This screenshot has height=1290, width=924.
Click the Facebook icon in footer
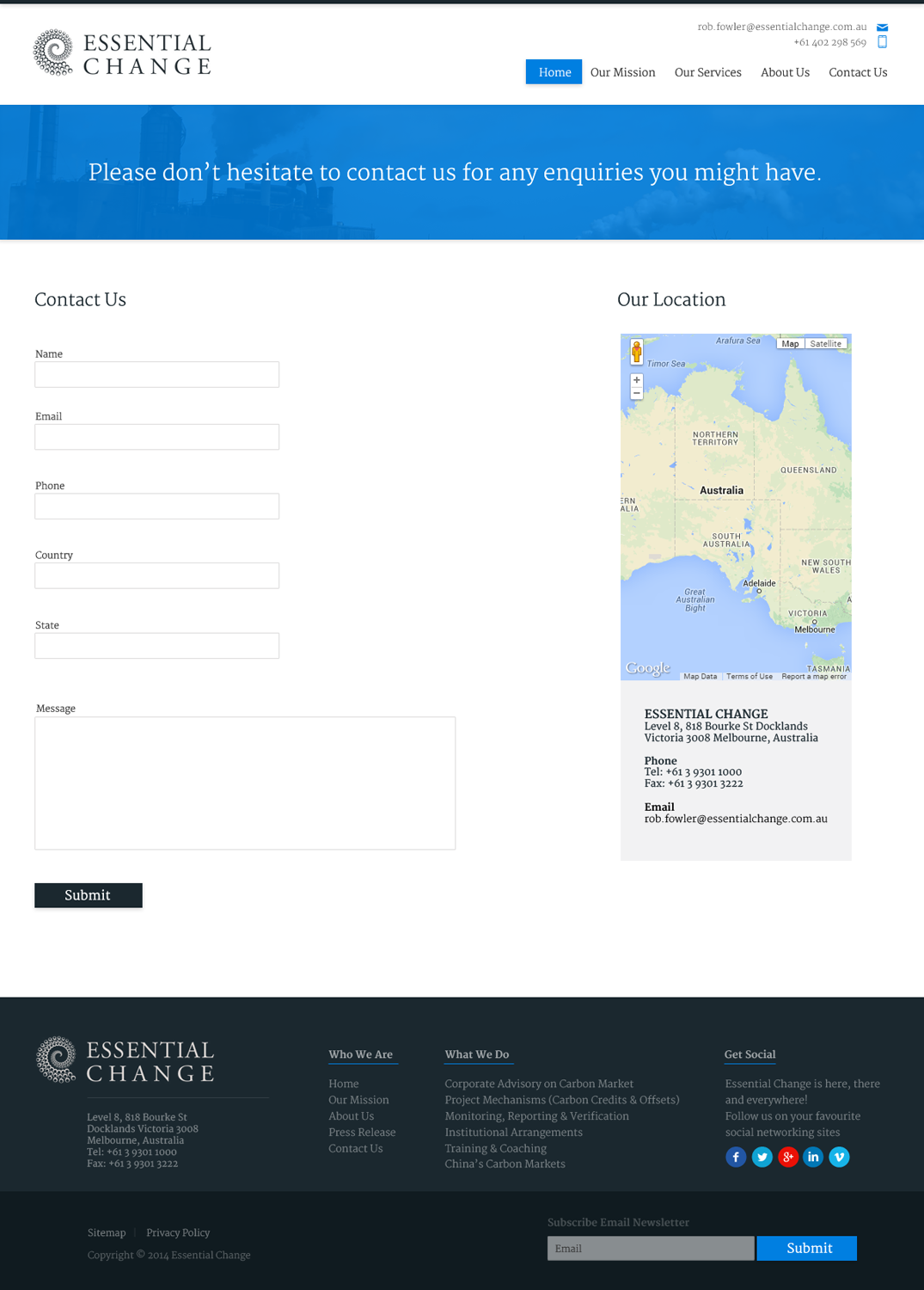pyautogui.click(x=736, y=1157)
